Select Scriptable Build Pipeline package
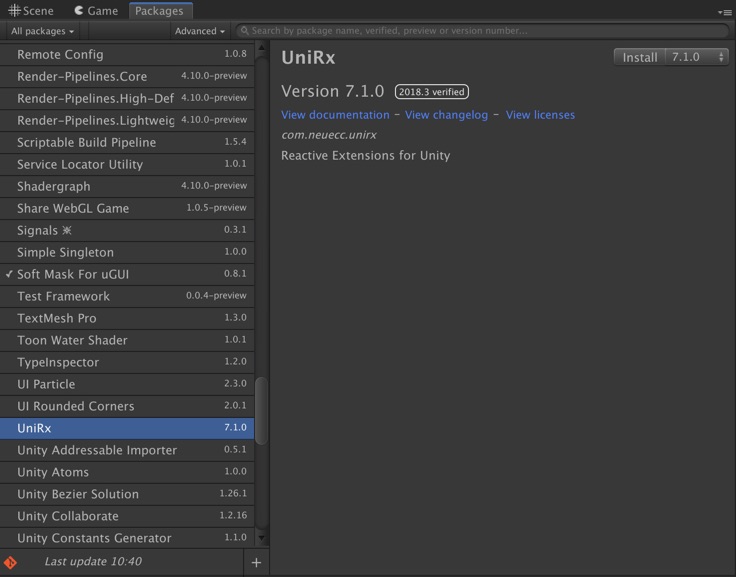 pos(127,142)
